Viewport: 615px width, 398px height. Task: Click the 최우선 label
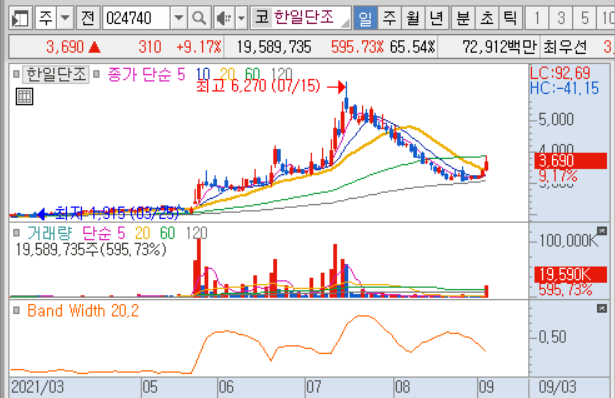tap(565, 47)
